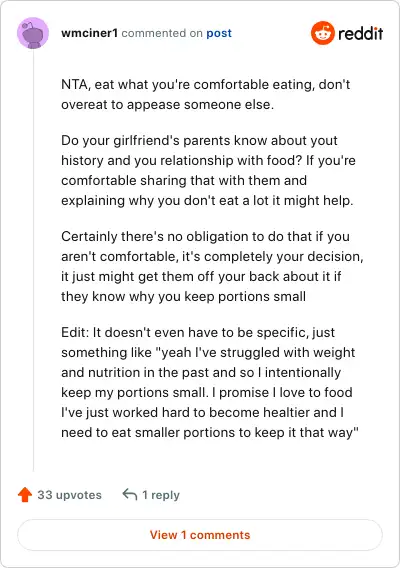400x568 pixels.
Task: Click the paragraph starting 'NTA, eat what'
Action: coord(206,95)
